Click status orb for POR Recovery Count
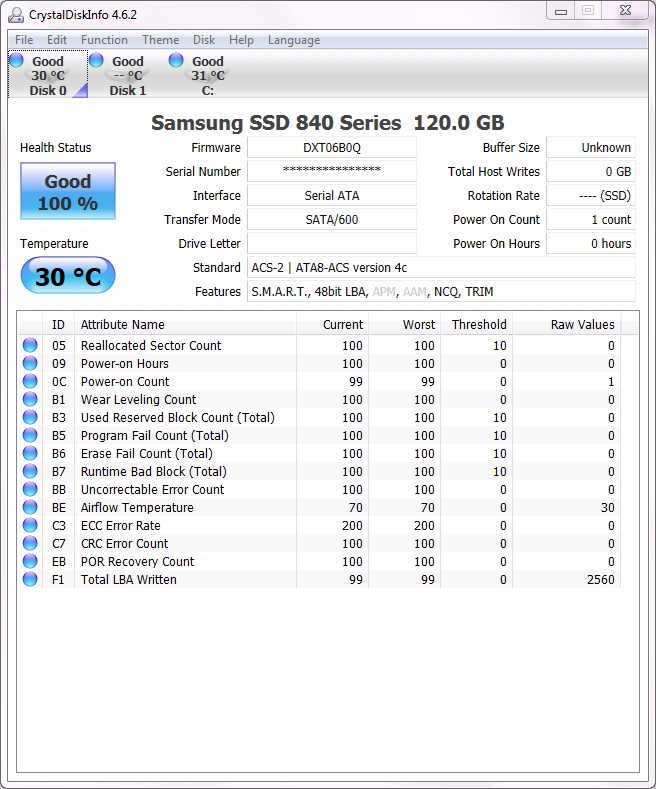Viewport: 656px width, 789px height. (30, 561)
